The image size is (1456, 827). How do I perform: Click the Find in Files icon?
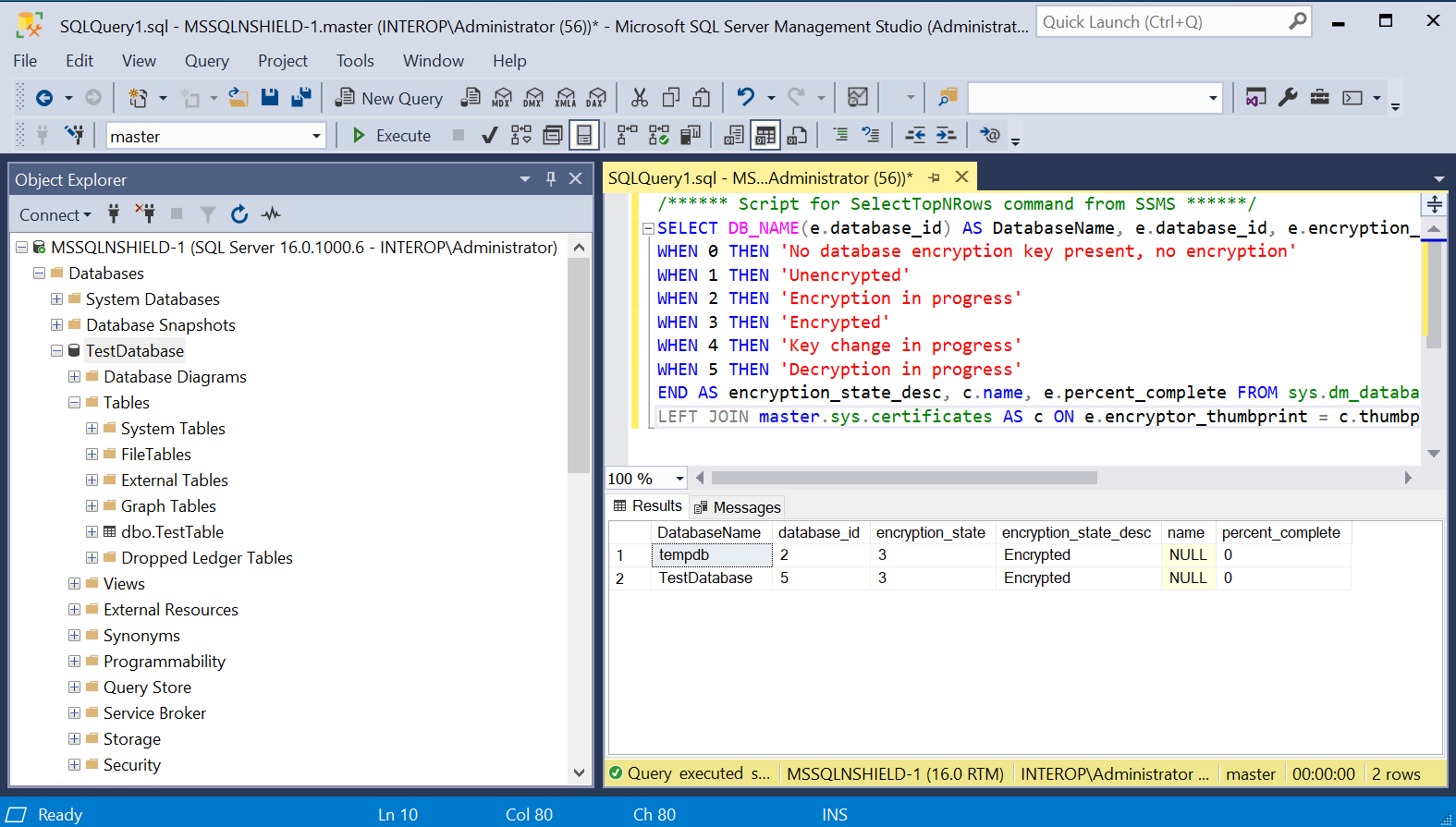click(948, 97)
